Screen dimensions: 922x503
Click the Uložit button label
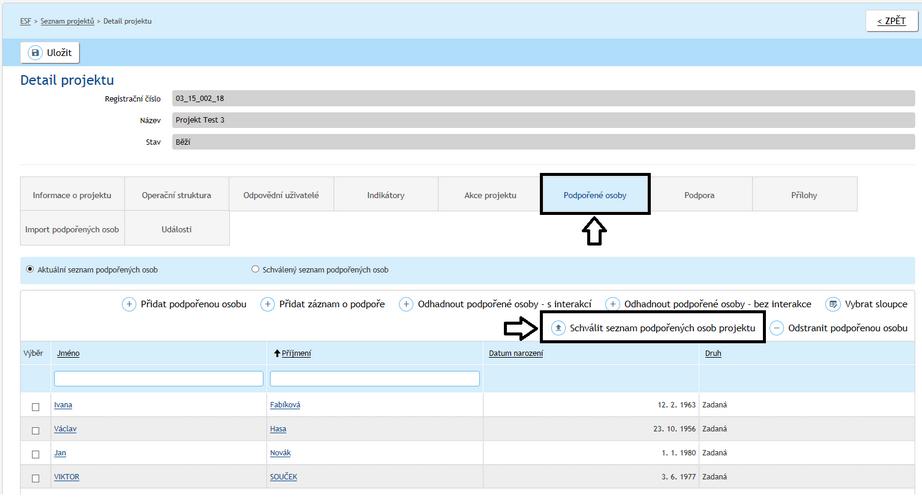coord(59,52)
